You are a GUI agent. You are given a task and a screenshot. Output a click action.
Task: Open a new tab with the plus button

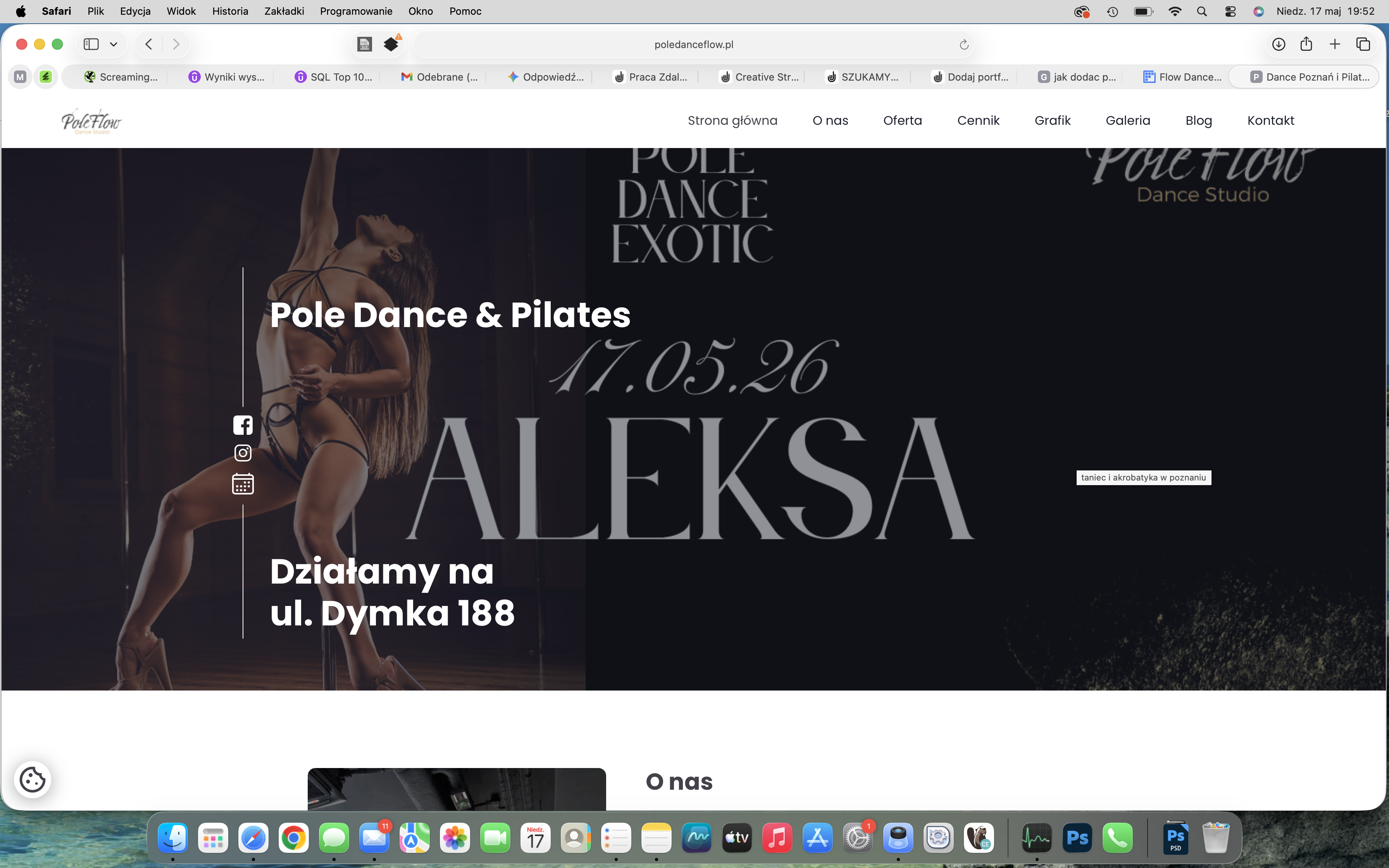1334,44
